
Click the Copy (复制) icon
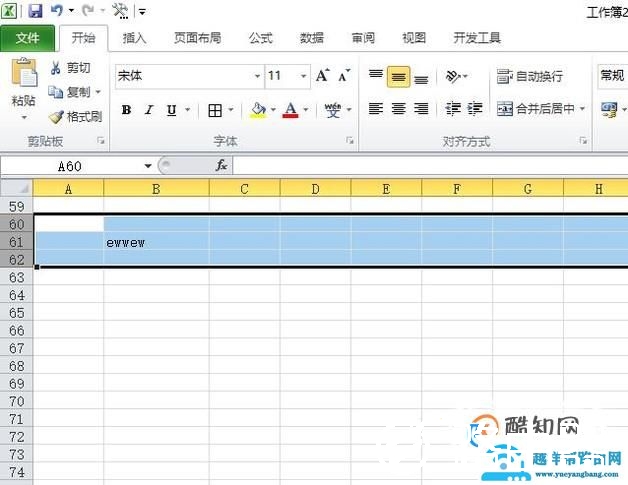[x=55, y=92]
